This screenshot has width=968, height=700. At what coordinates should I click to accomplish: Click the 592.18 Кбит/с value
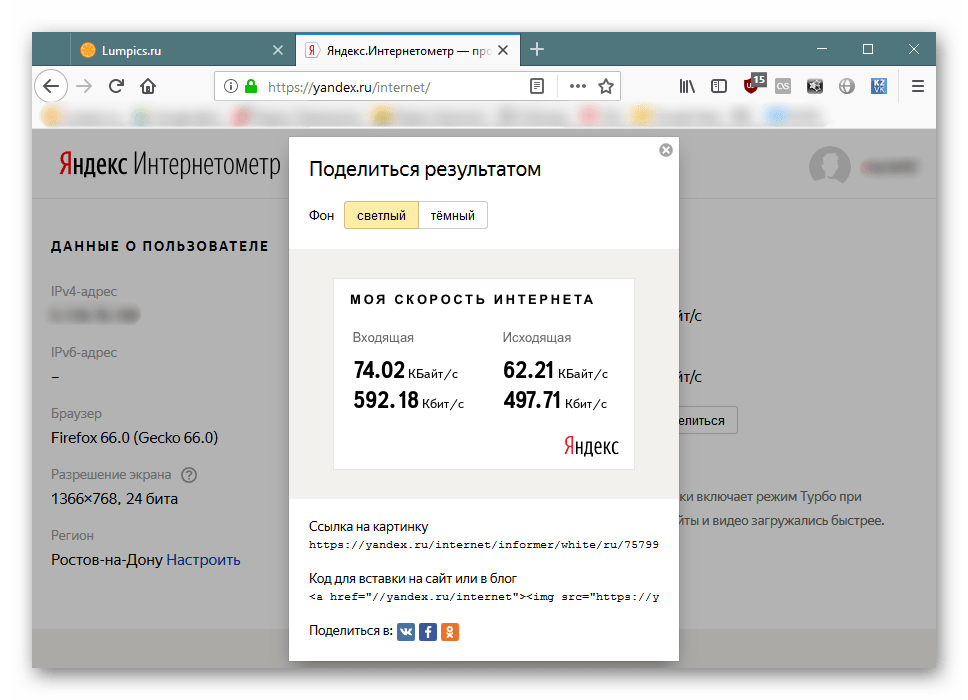pos(409,400)
